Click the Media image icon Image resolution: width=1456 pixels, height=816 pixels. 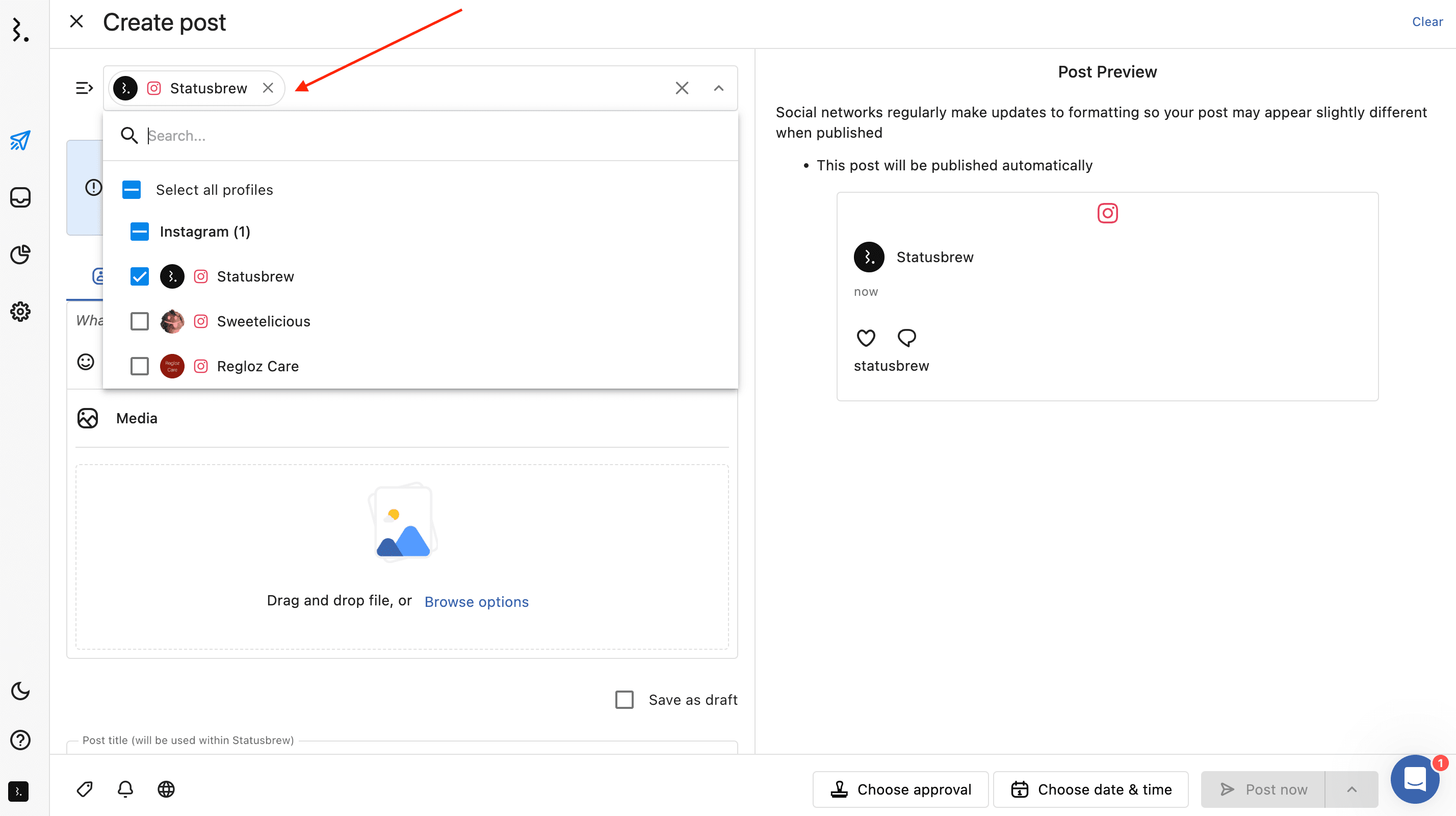(88, 418)
